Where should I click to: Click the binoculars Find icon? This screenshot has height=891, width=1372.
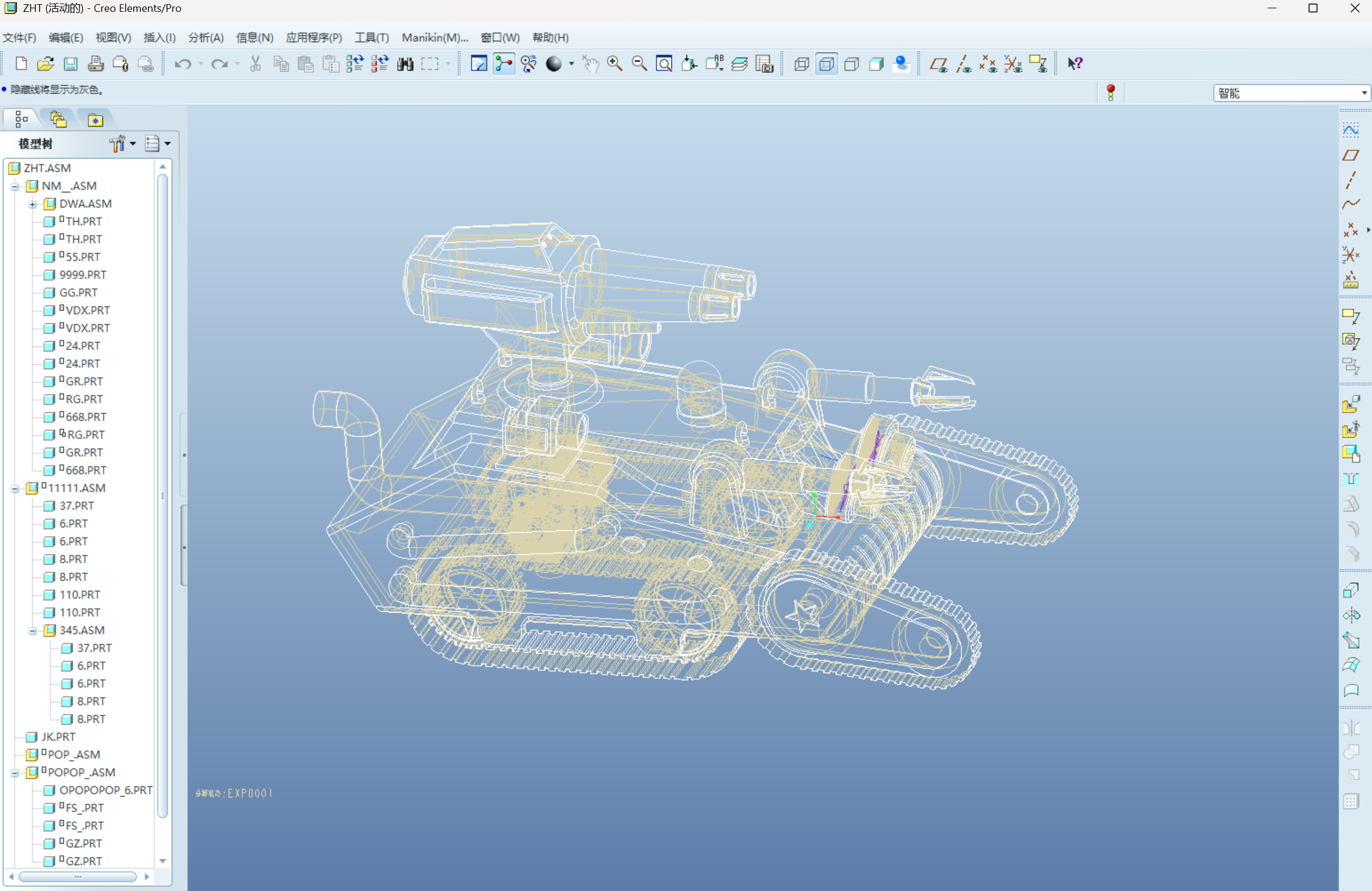(x=405, y=63)
